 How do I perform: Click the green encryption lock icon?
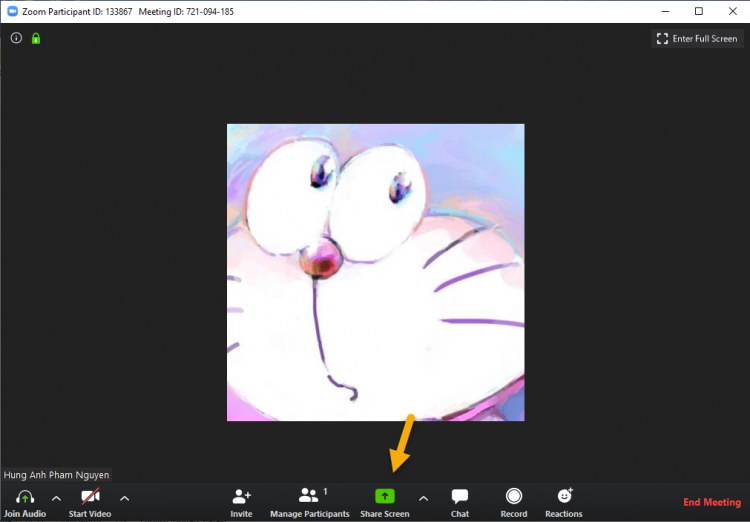[x=36, y=39]
